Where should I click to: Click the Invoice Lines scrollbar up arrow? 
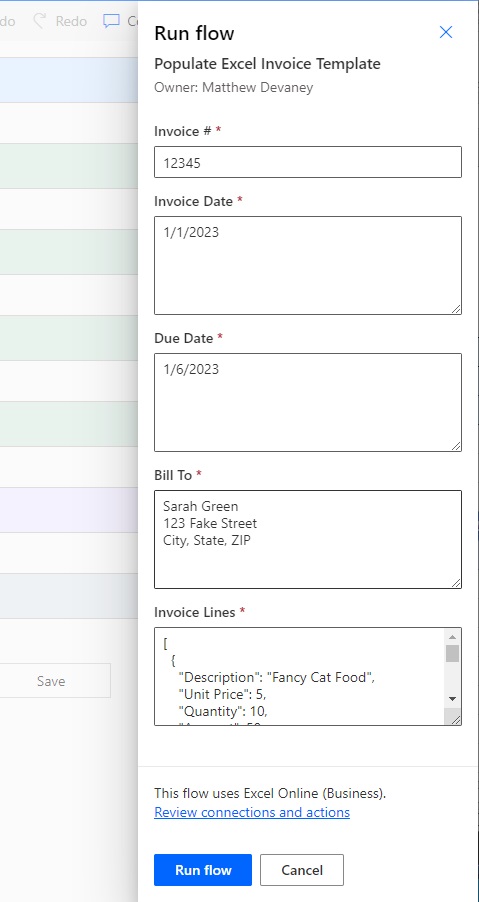pyautogui.click(x=452, y=637)
